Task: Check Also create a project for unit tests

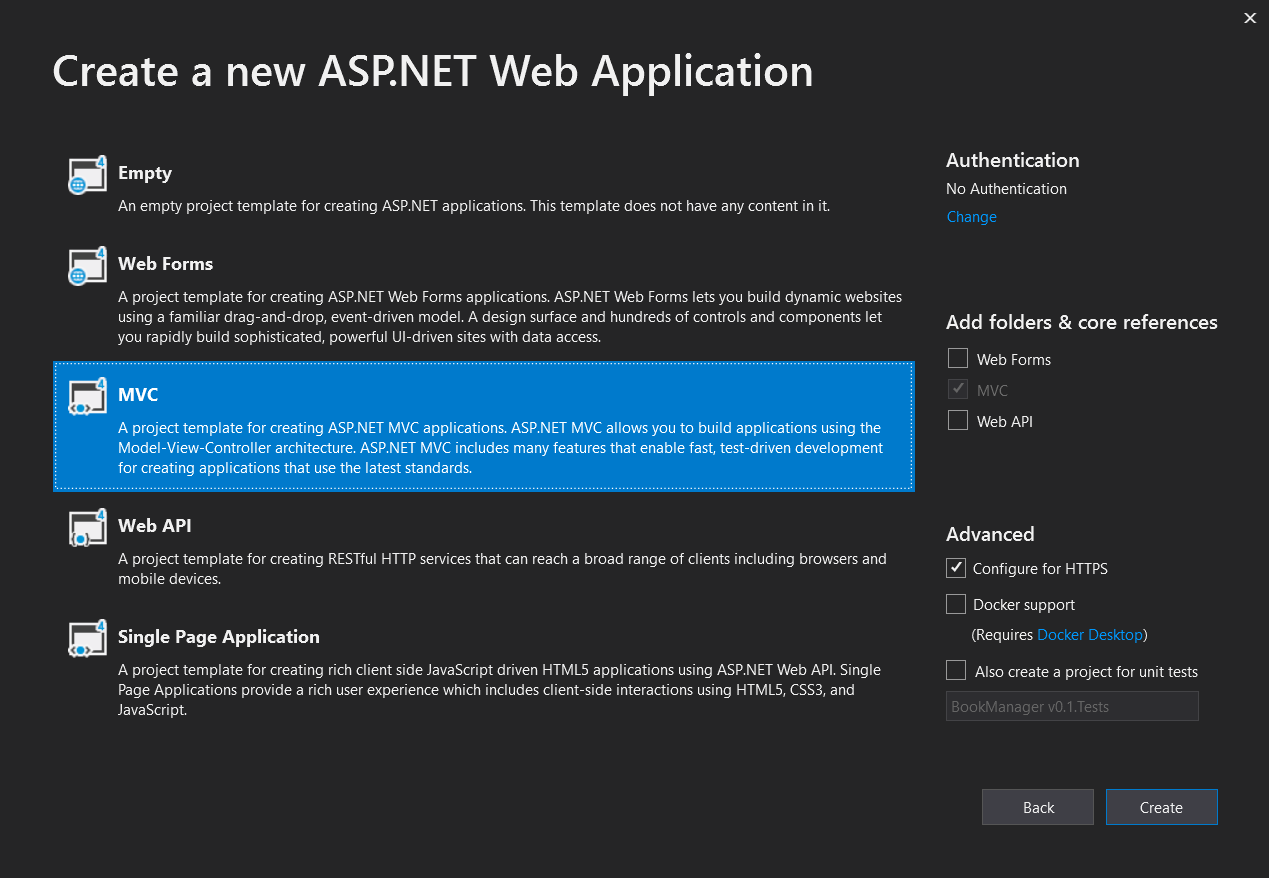Action: [956, 671]
